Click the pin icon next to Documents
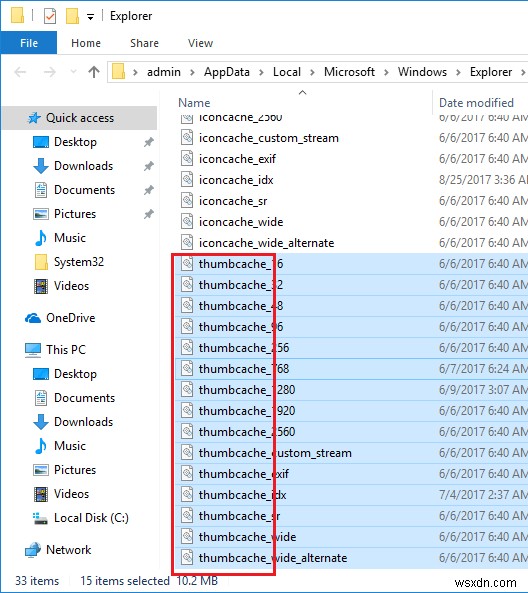 point(149,190)
